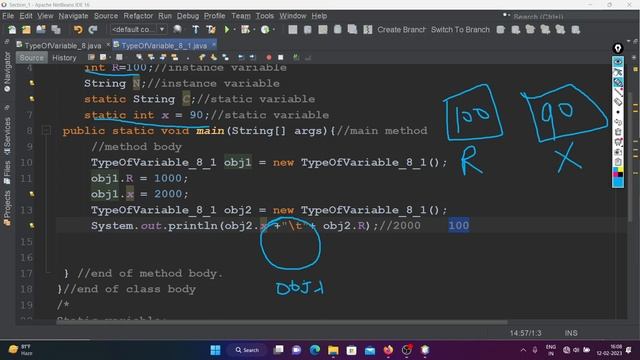640x360 pixels.
Task: Open the File menu
Action: [8, 16]
